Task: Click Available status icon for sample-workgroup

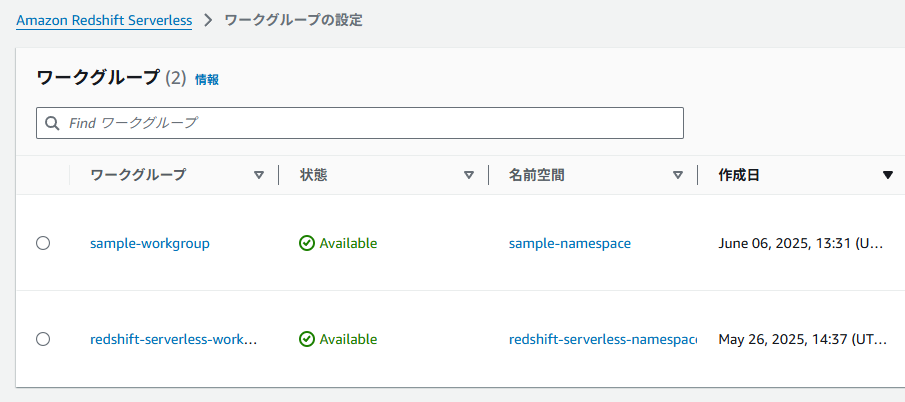Action: (306, 243)
